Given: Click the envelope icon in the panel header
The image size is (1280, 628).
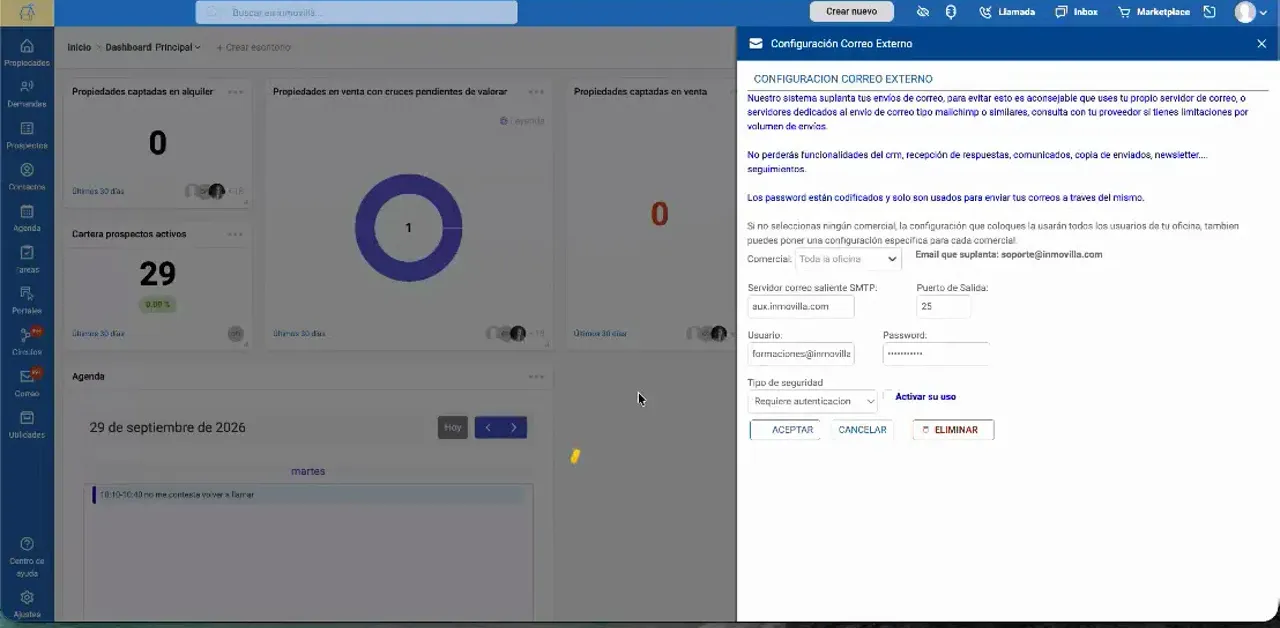Looking at the screenshot, I should pyautogui.click(x=755, y=44).
